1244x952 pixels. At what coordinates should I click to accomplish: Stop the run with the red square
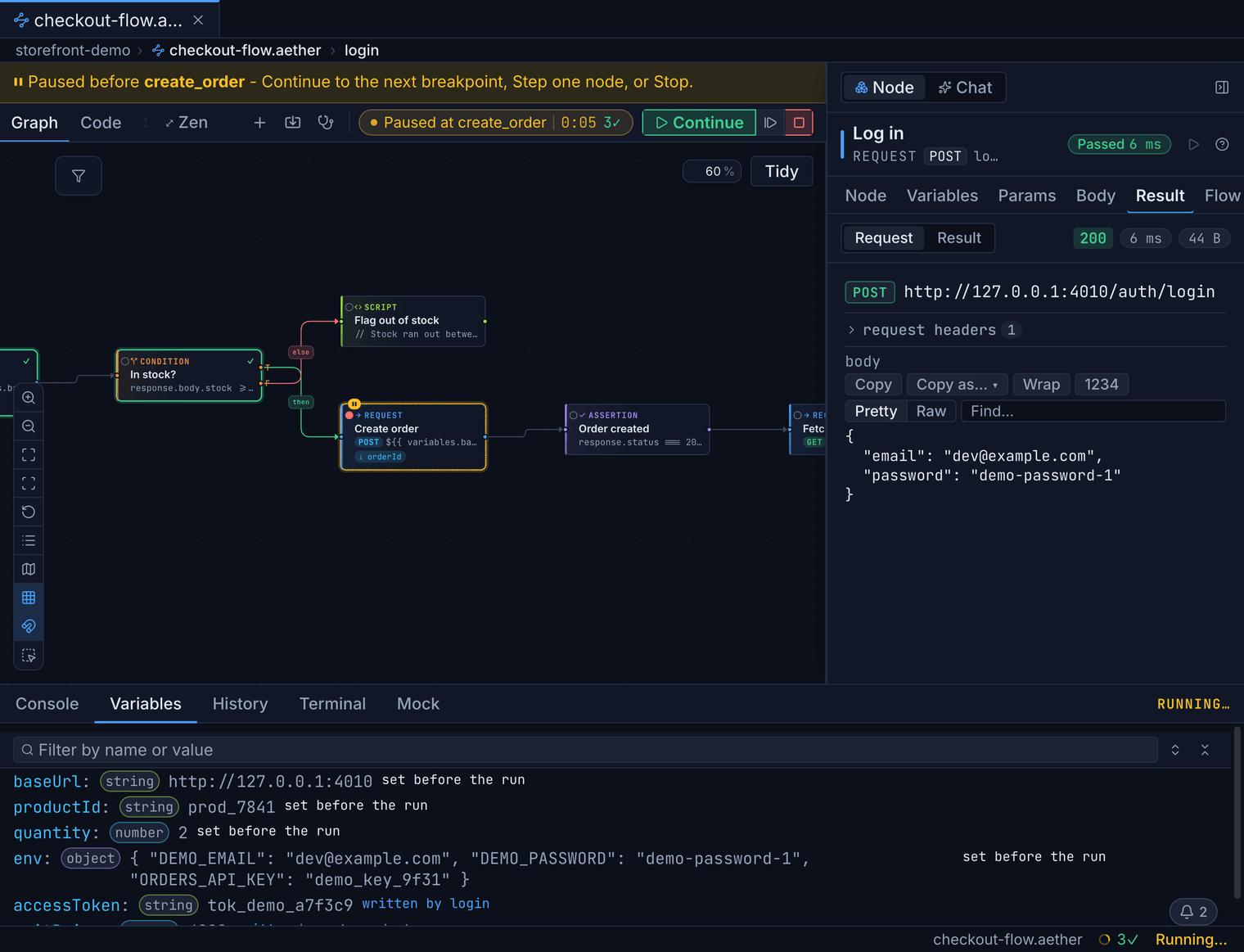coord(799,123)
